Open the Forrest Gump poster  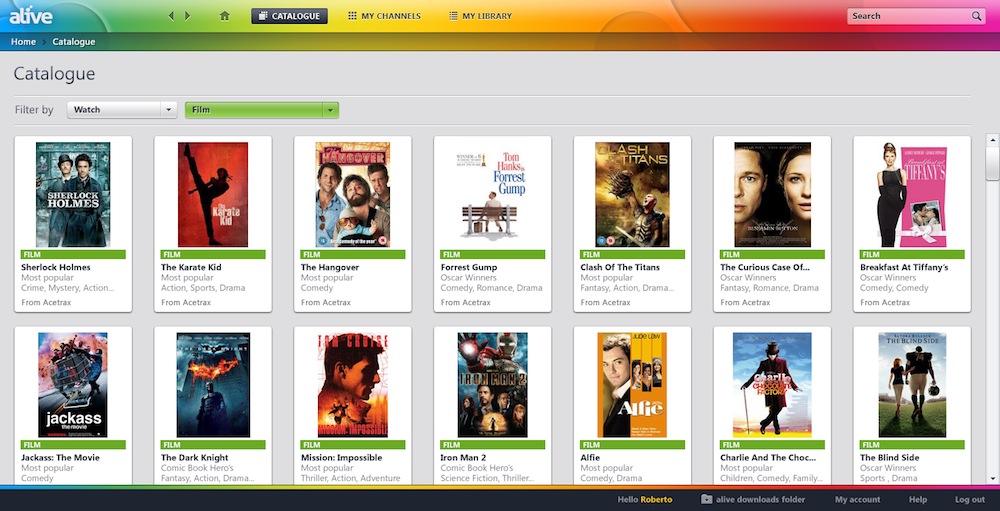[x=492, y=195]
